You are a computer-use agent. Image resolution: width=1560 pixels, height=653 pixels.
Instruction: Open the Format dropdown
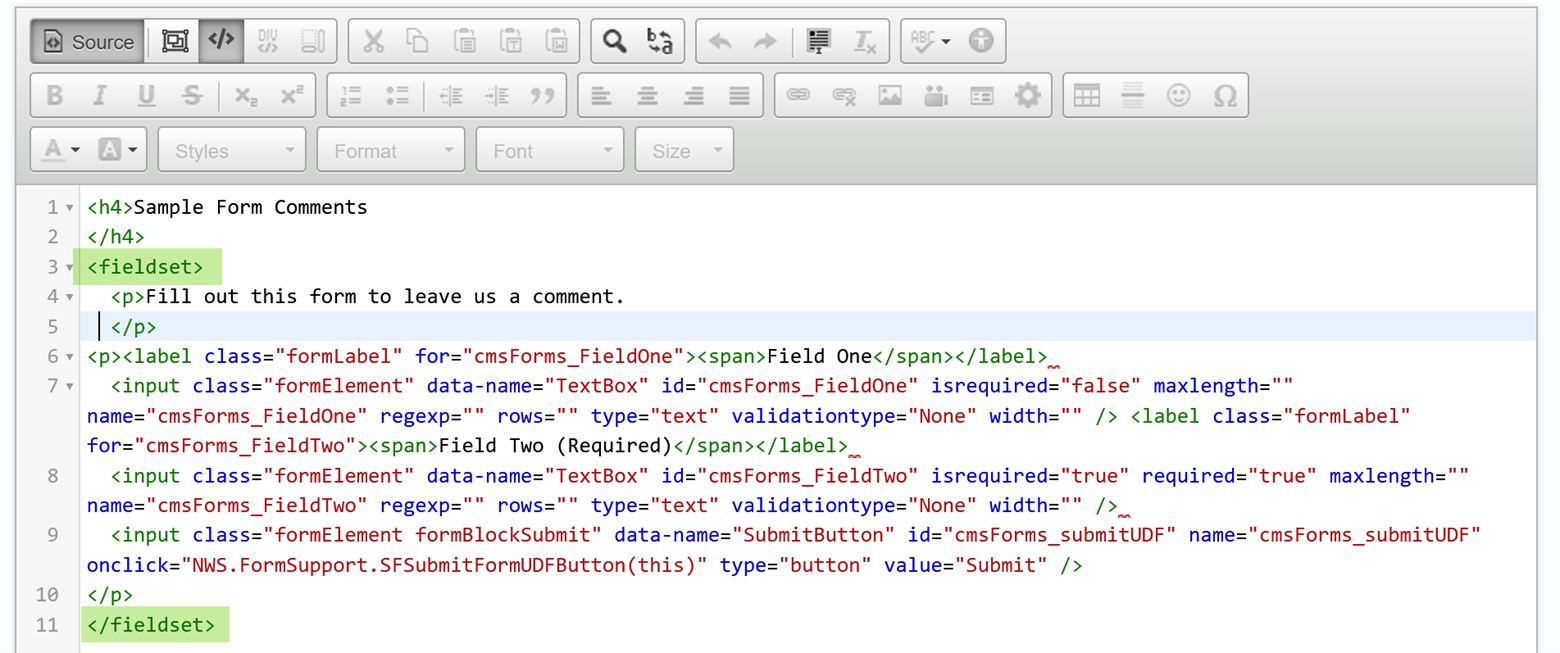(x=391, y=150)
